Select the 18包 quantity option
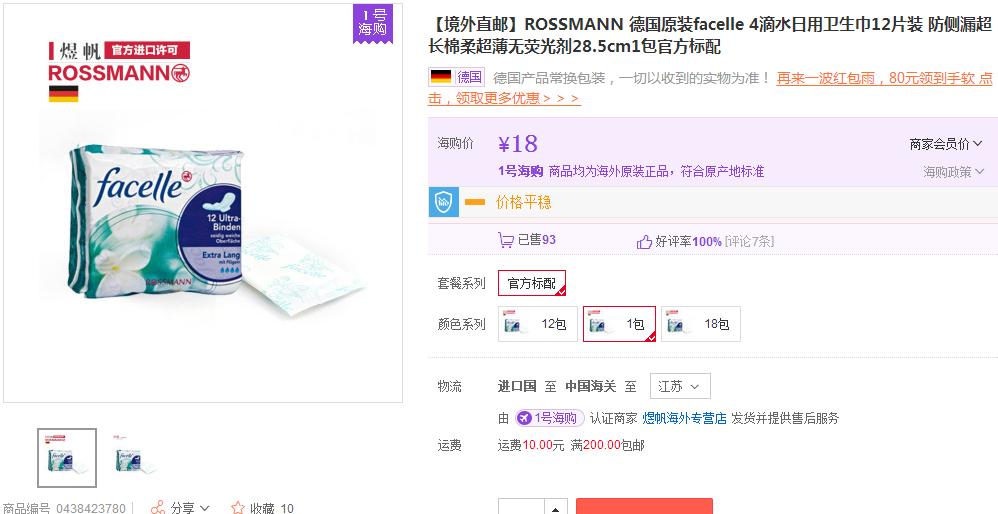998x514 pixels. pos(700,324)
